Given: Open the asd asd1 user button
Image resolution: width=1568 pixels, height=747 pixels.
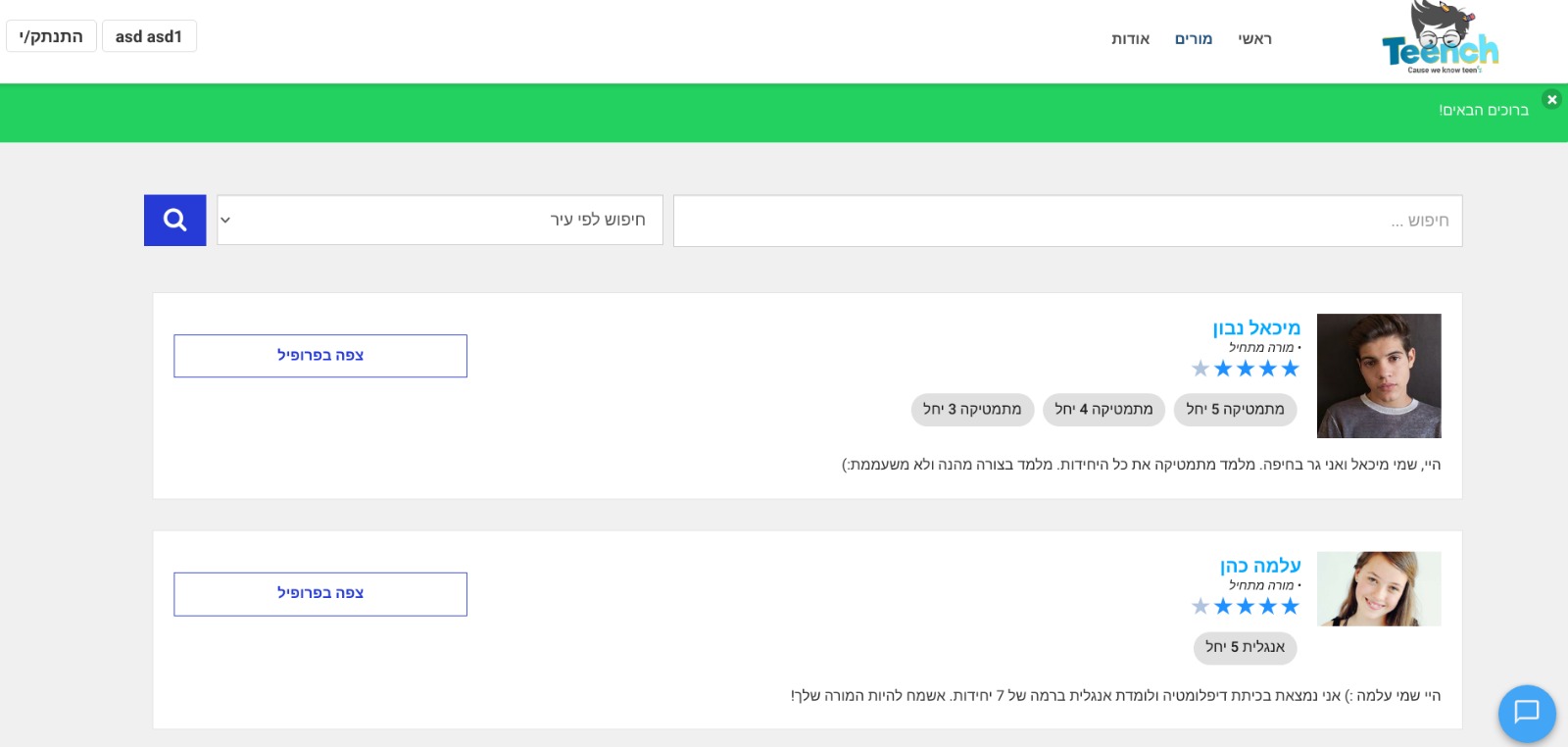Looking at the screenshot, I should coord(149,36).
